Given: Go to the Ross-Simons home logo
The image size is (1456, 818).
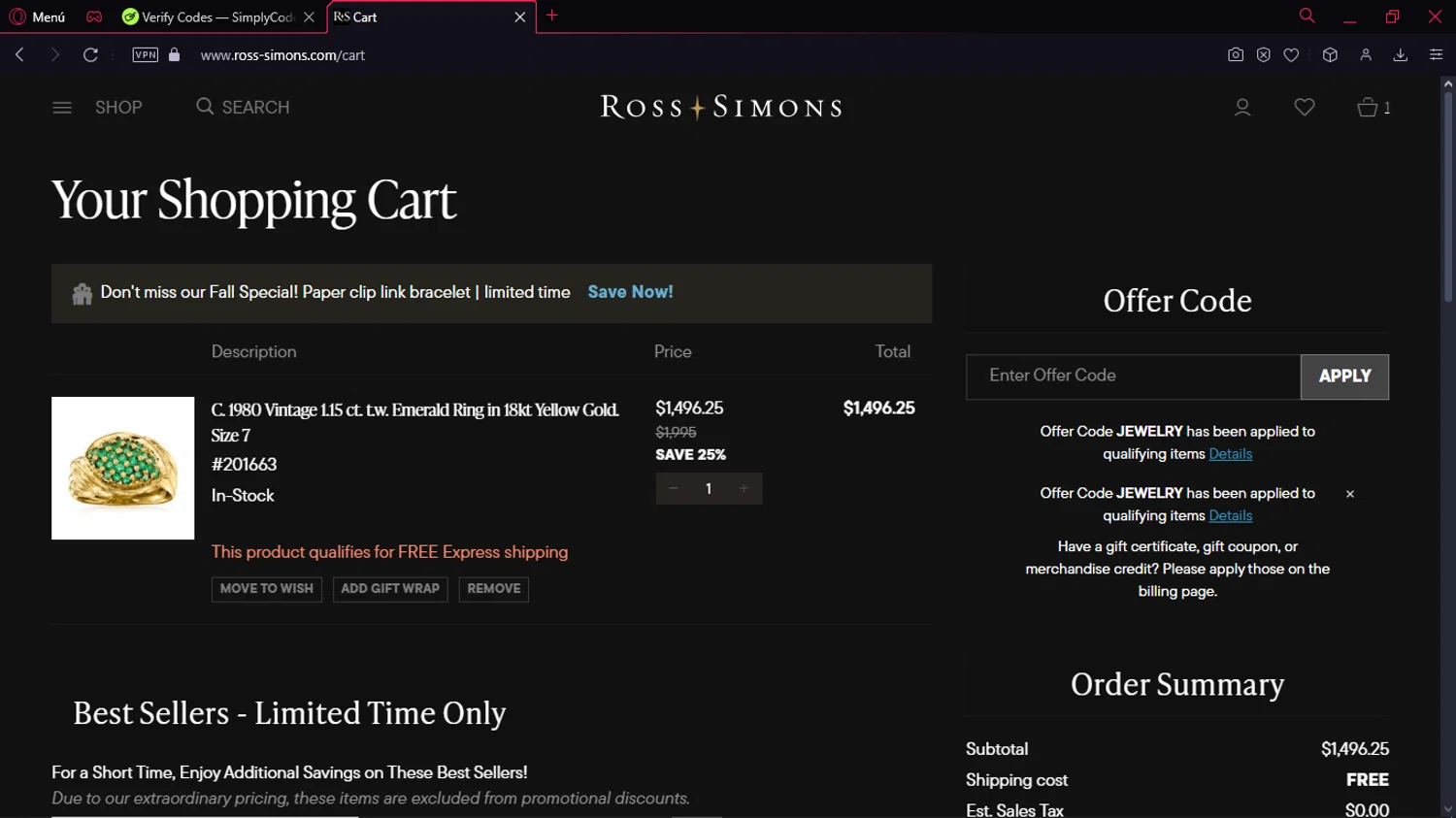Looking at the screenshot, I should coord(720,107).
